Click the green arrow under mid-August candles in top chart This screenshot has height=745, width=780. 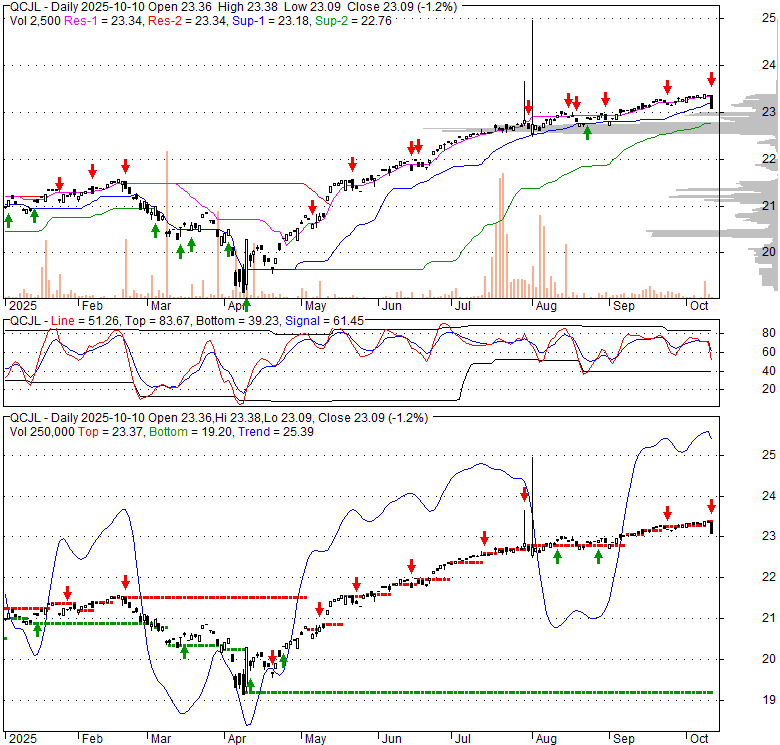587,132
